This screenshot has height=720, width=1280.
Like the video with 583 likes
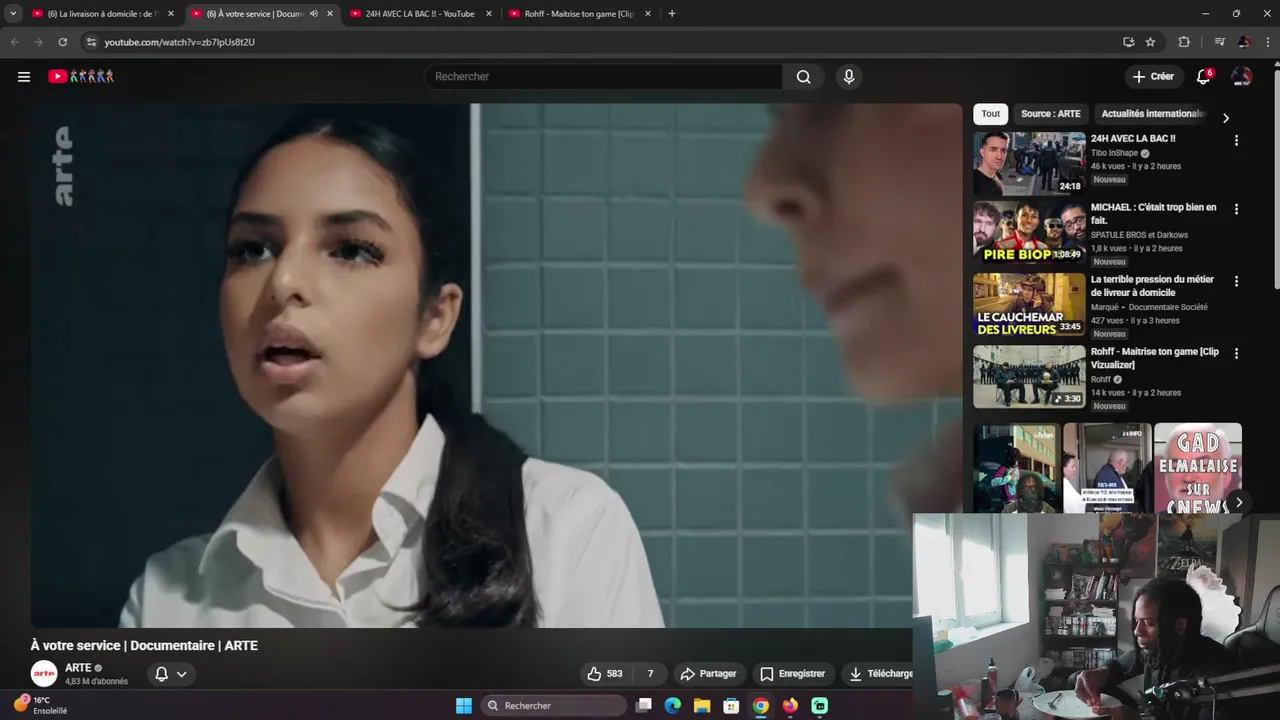[605, 674]
